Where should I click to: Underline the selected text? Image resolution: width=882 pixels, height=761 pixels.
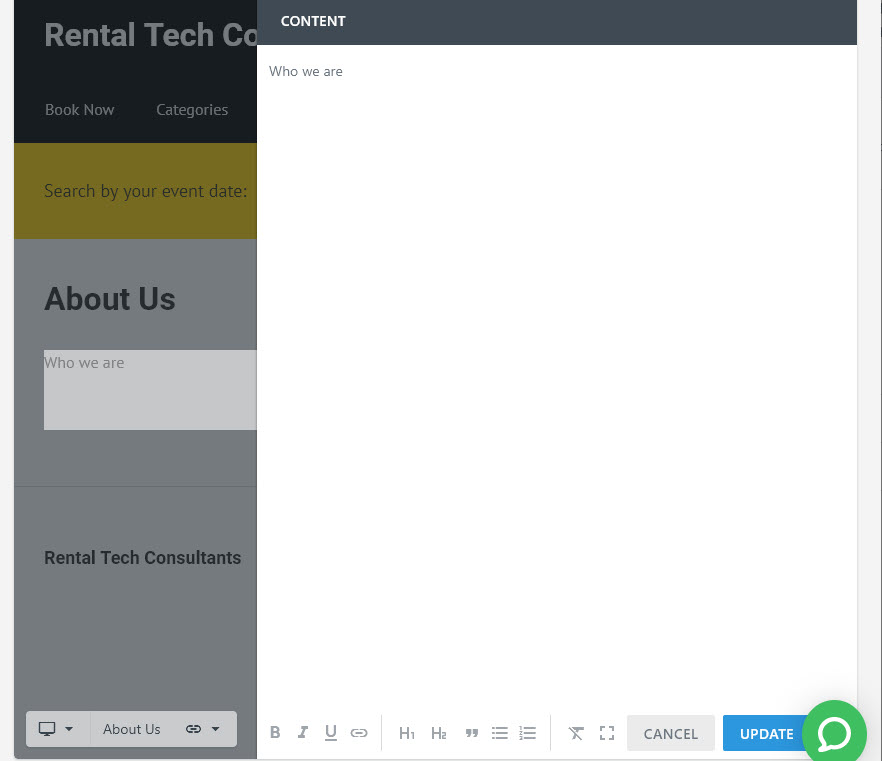pos(331,732)
